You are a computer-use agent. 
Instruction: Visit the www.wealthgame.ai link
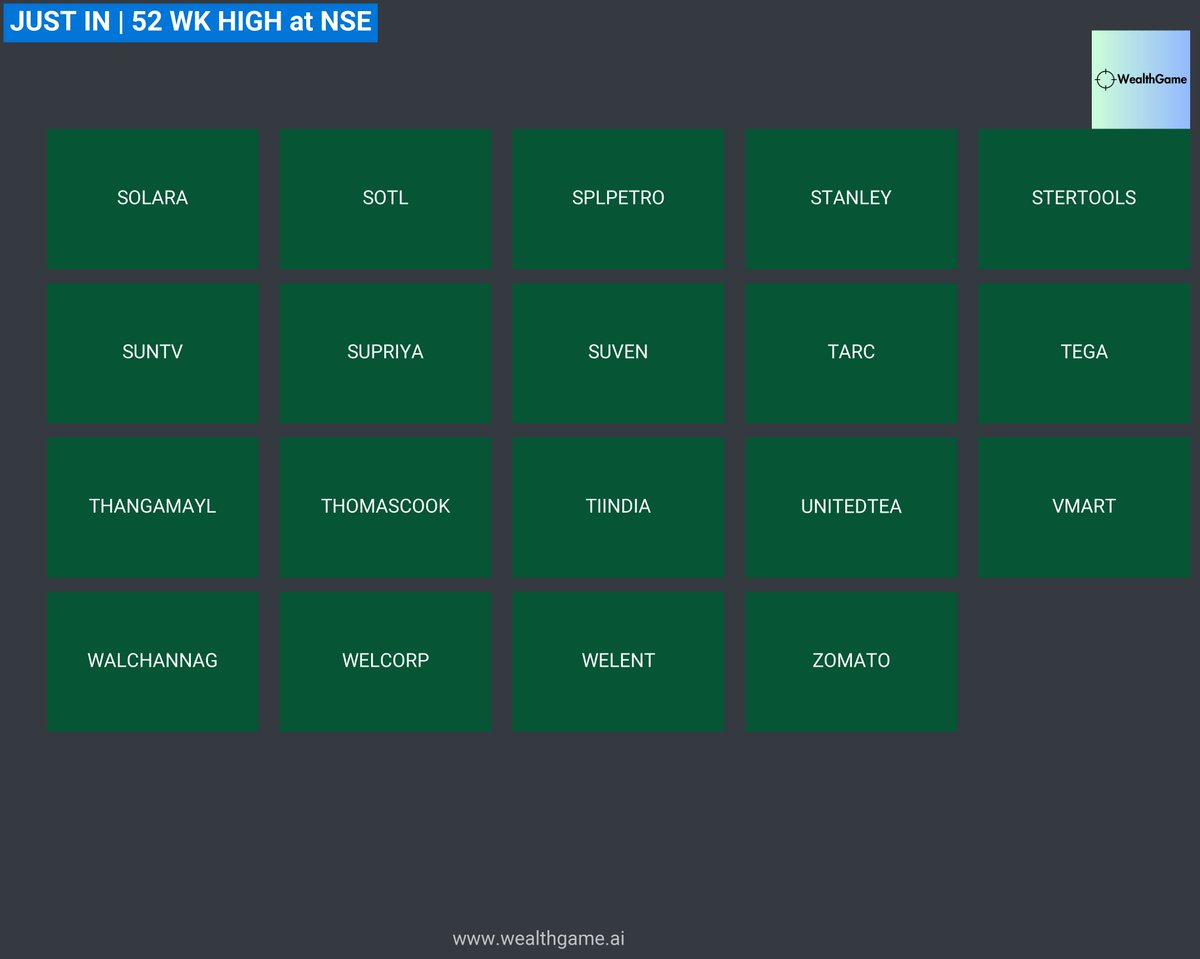coord(539,938)
